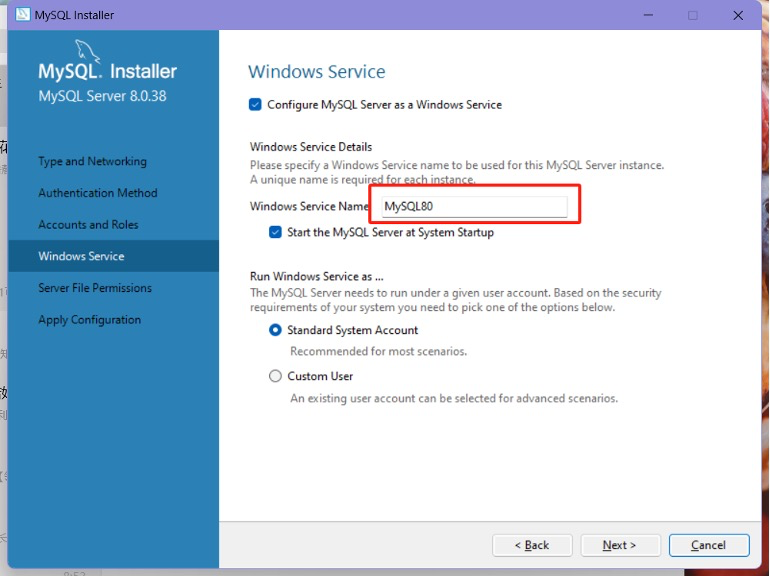Click the Windows Service Name text field
770x576 pixels.
pos(473,207)
